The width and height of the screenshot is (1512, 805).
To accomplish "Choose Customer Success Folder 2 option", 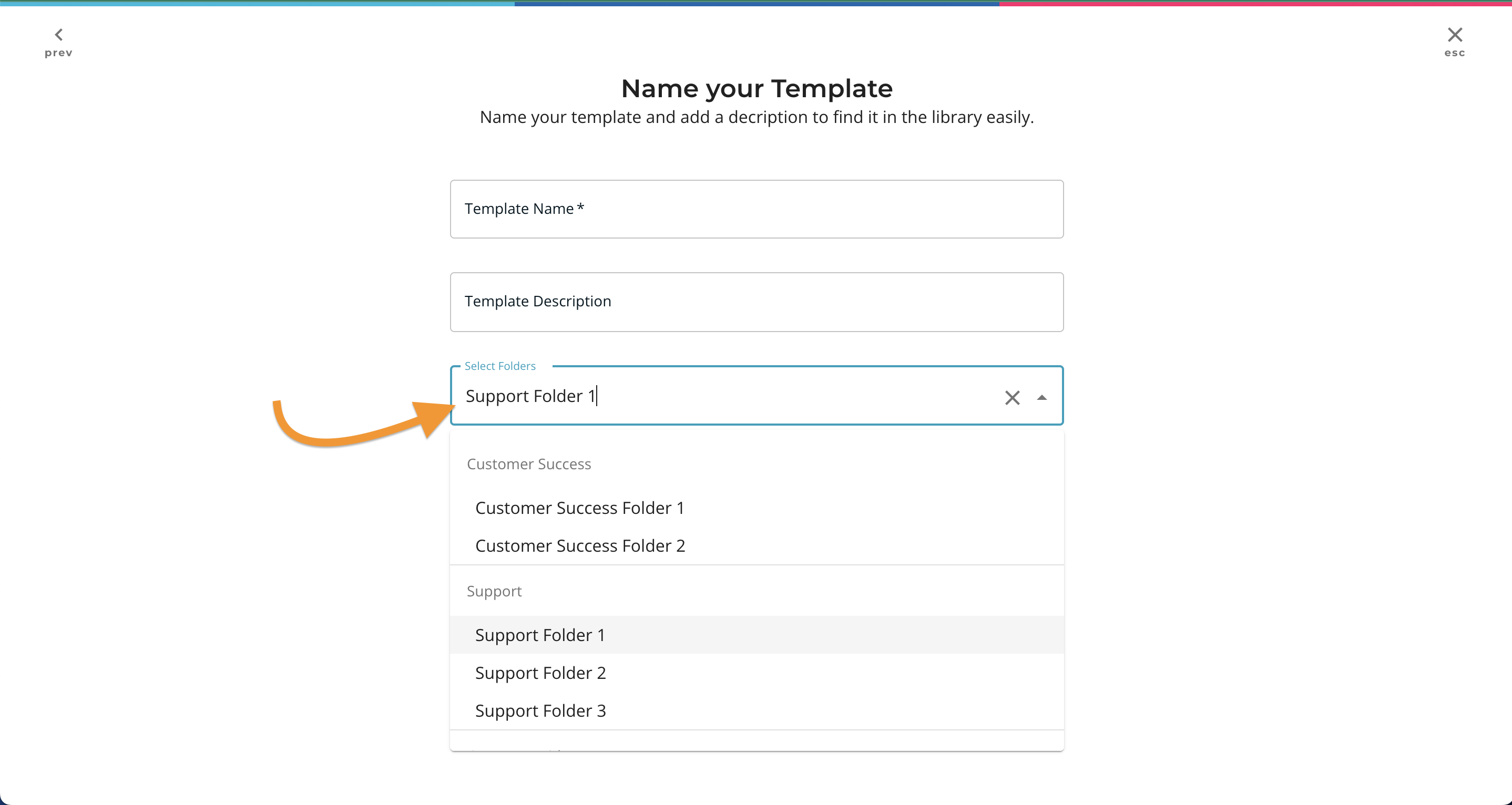I will click(x=580, y=545).
